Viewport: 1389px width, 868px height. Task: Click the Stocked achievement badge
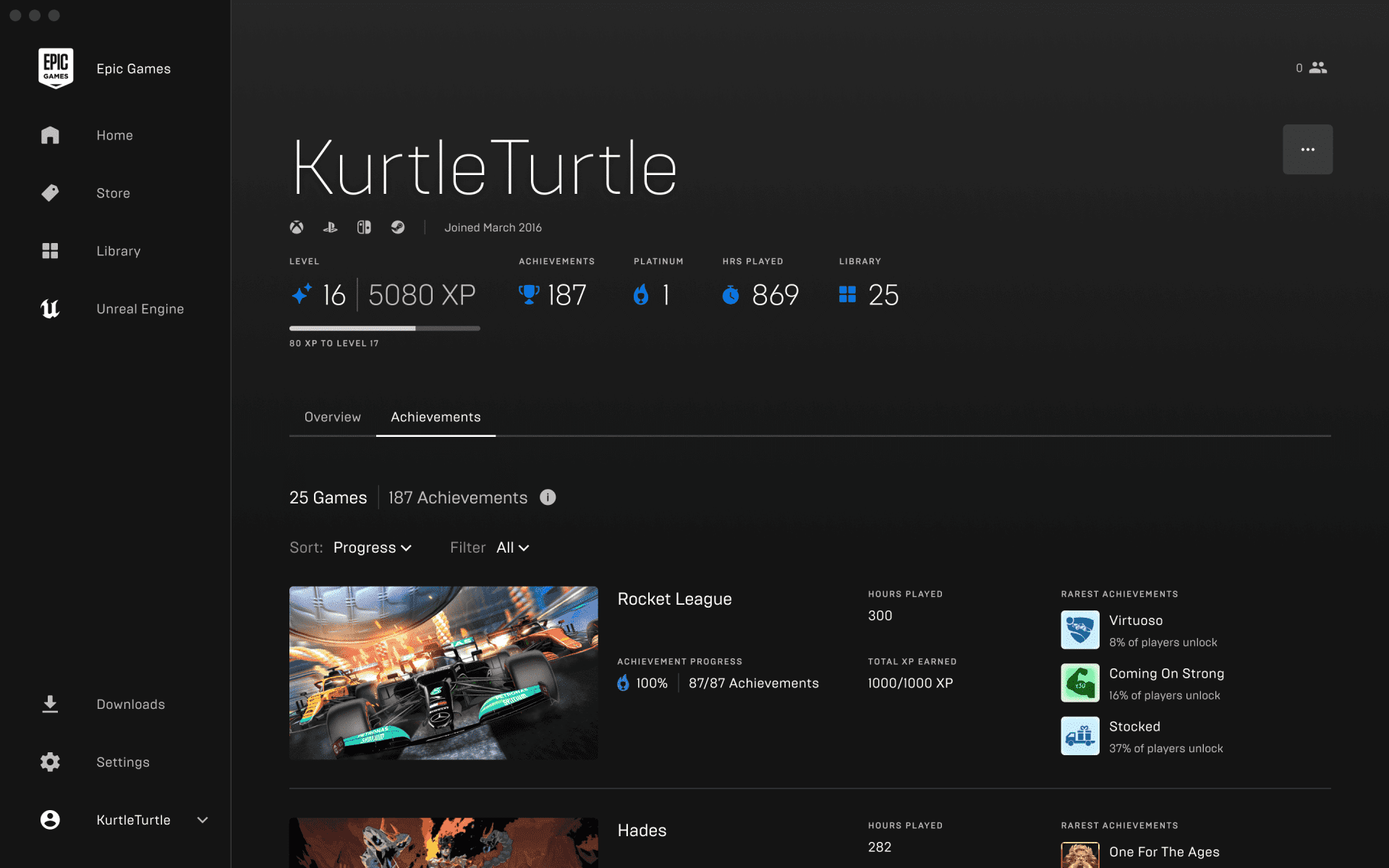click(x=1080, y=736)
